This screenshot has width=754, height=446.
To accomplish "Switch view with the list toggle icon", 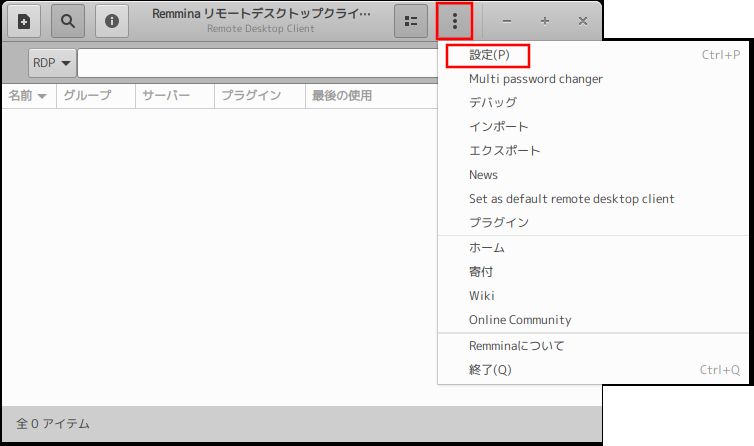I will (411, 20).
